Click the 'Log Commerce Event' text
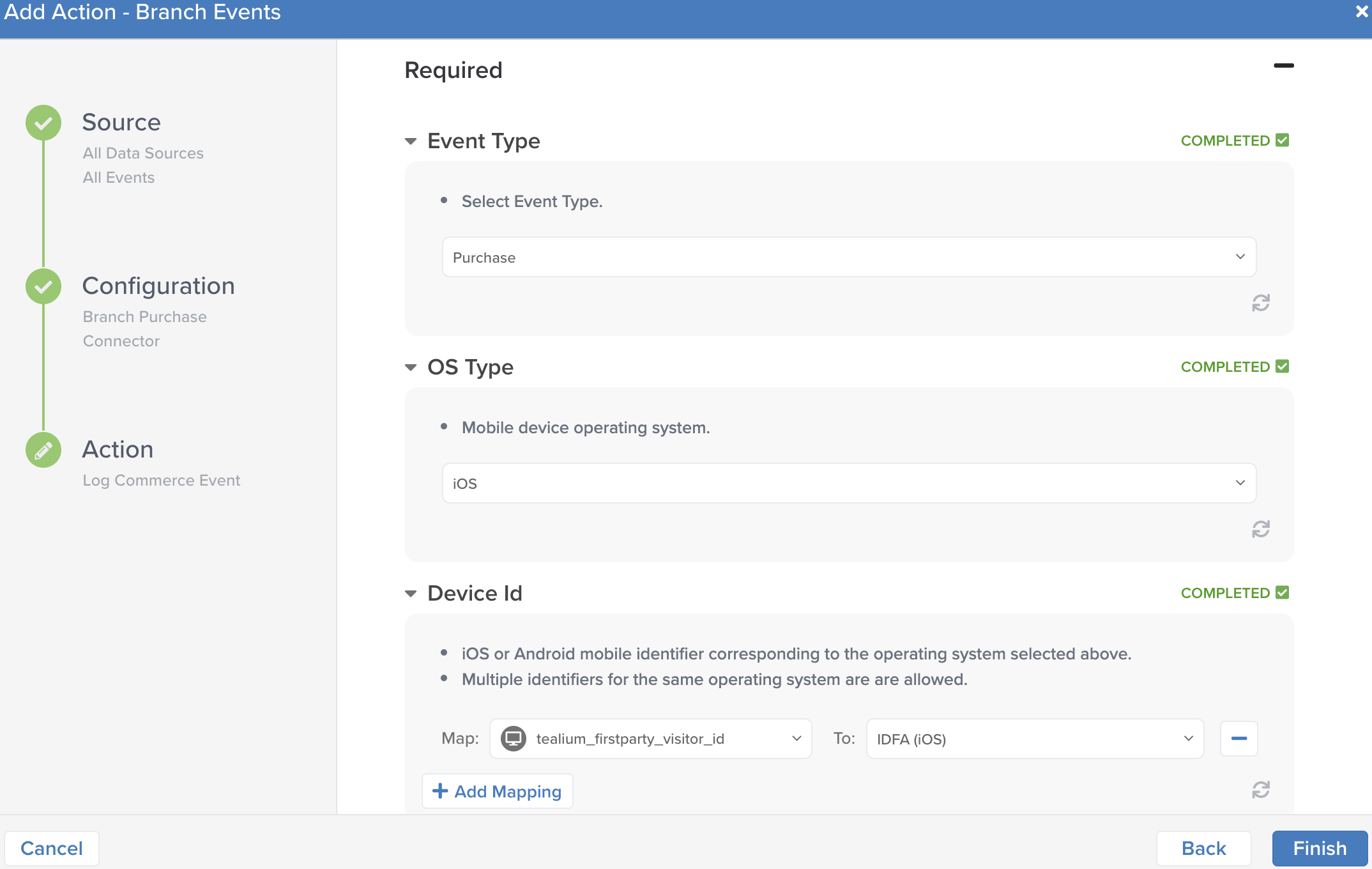Screen dimensions: 1372x869 (x=162, y=480)
